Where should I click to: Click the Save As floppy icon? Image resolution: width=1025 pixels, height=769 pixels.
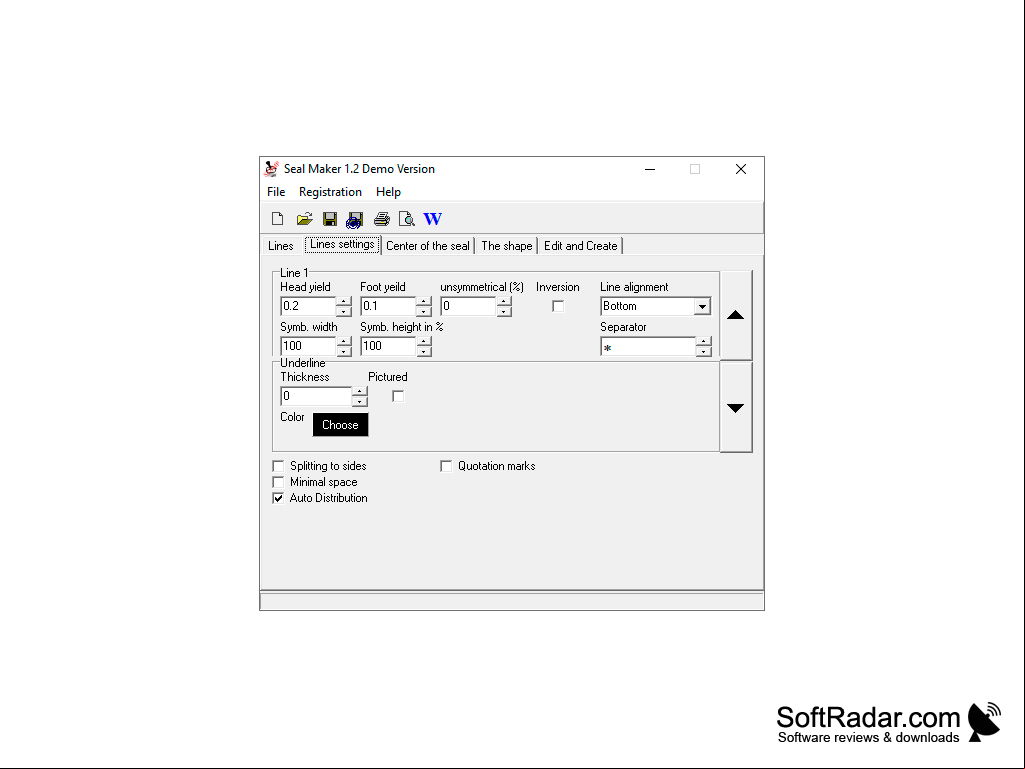coord(355,220)
